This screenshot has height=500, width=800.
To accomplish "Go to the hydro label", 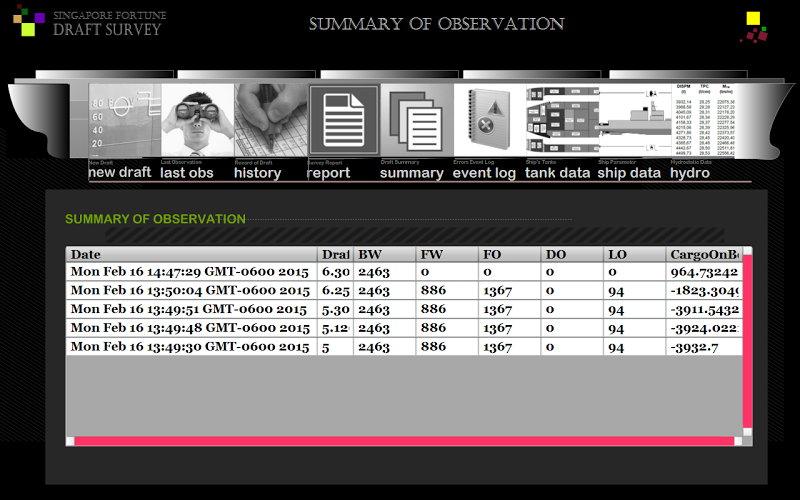I will 690,173.
